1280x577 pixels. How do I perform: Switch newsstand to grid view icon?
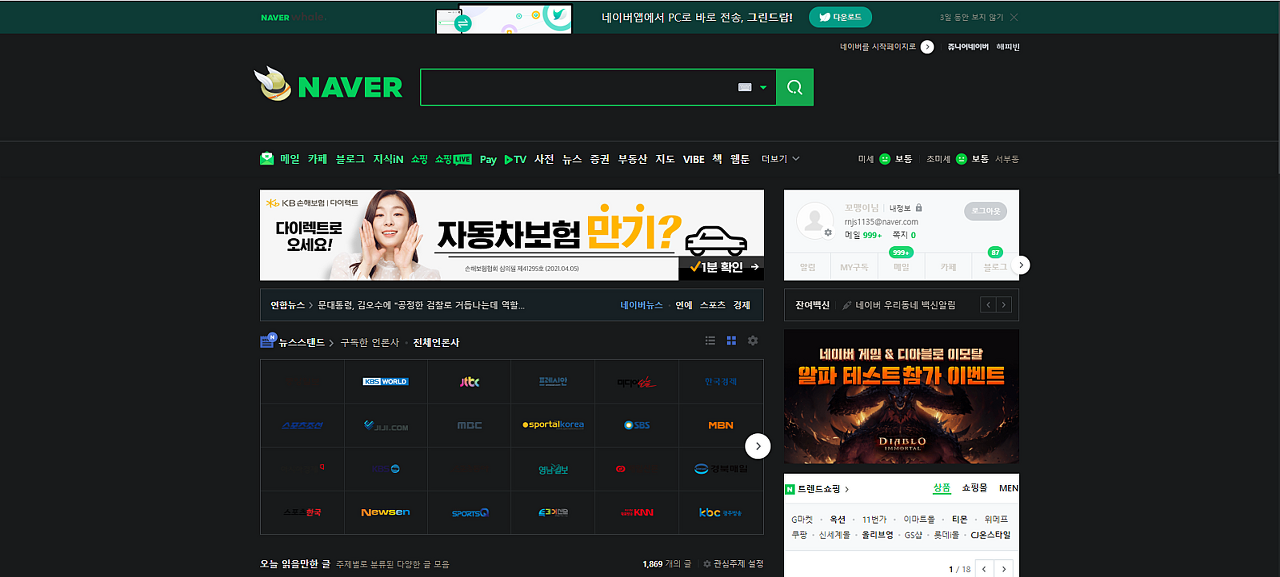click(731, 341)
